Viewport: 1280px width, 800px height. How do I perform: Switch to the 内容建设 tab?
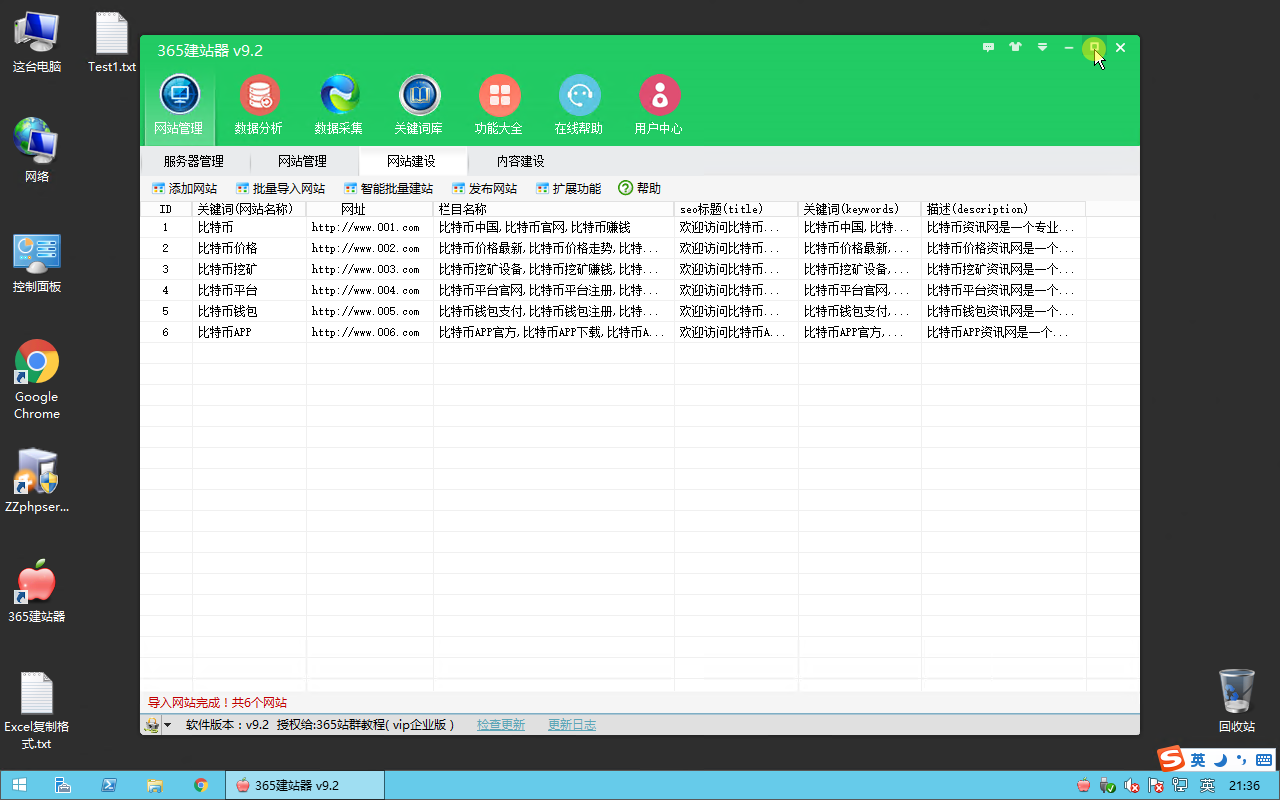coord(520,161)
